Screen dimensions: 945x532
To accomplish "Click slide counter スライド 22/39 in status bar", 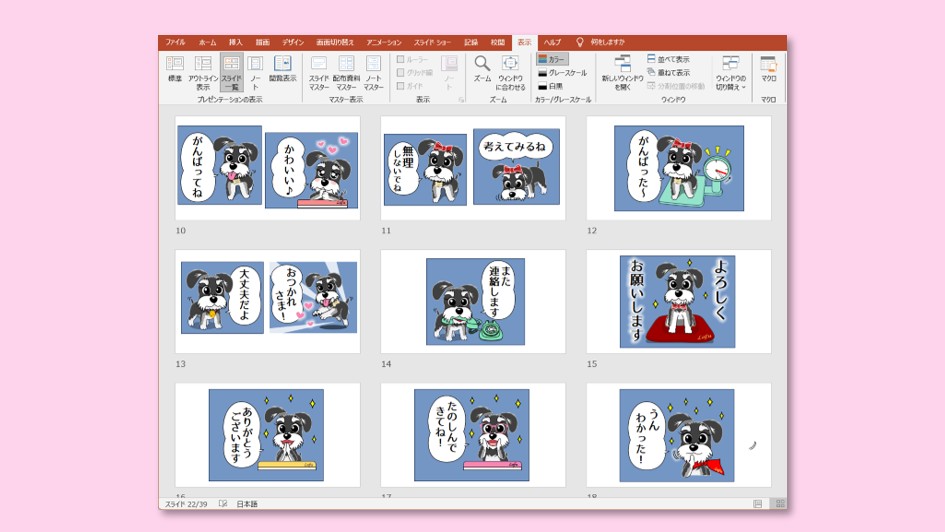I will click(x=186, y=504).
